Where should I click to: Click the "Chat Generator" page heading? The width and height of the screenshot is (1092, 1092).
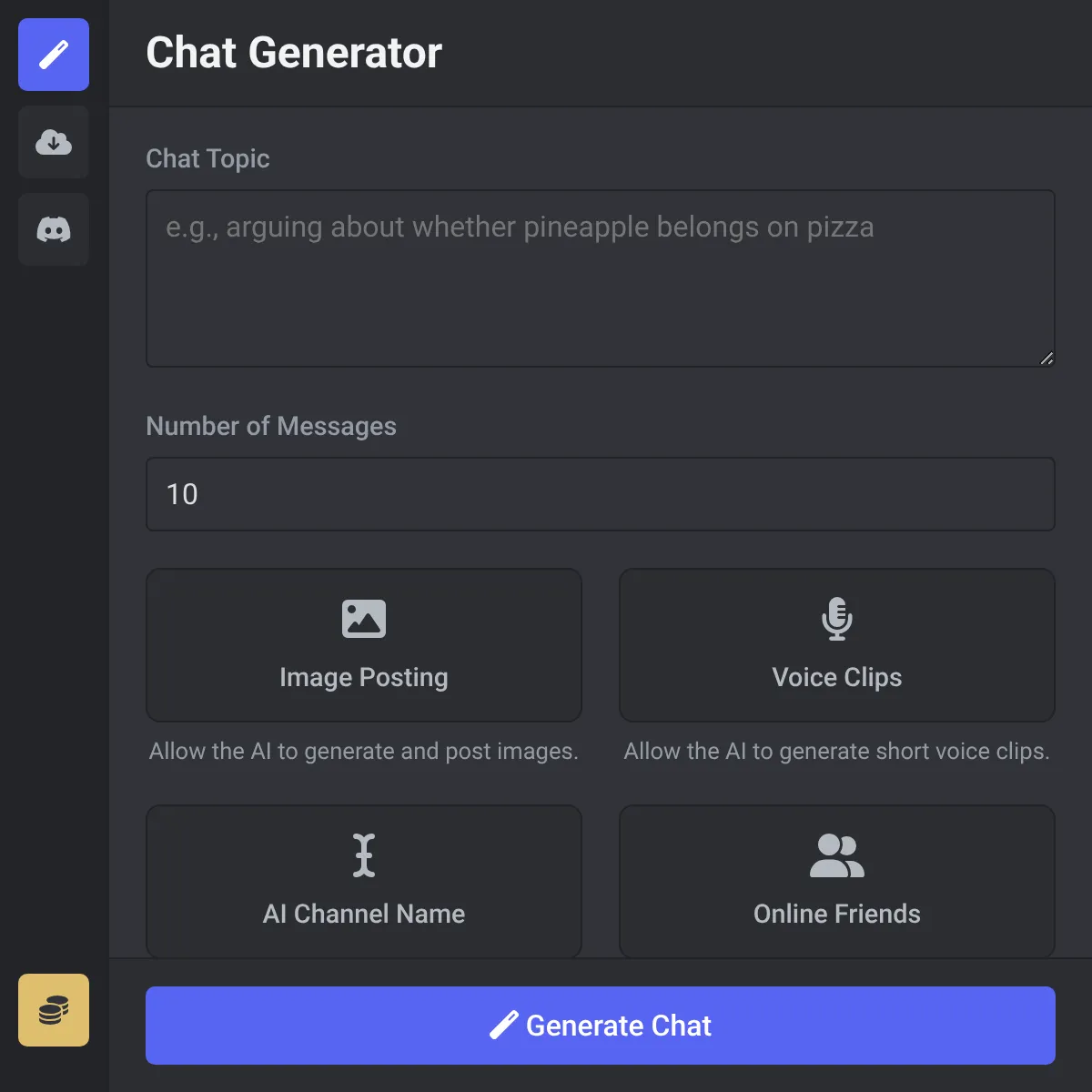(294, 53)
